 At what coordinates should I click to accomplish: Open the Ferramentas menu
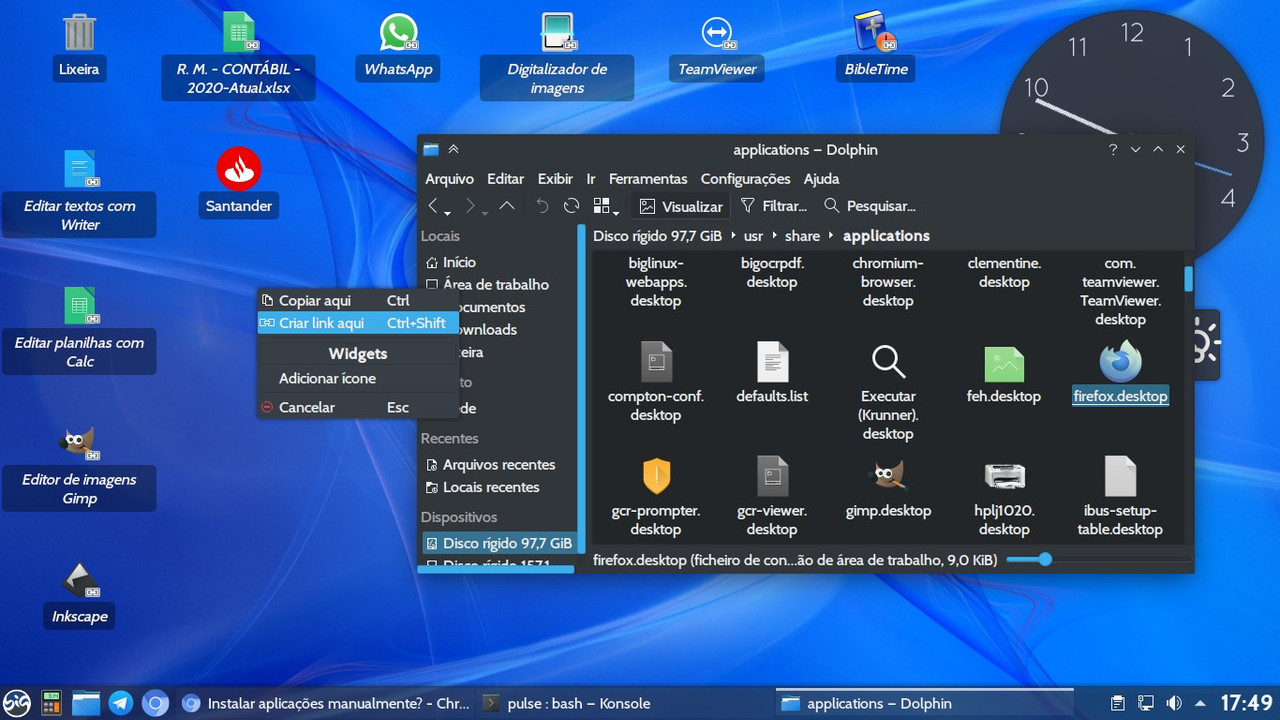click(x=648, y=179)
